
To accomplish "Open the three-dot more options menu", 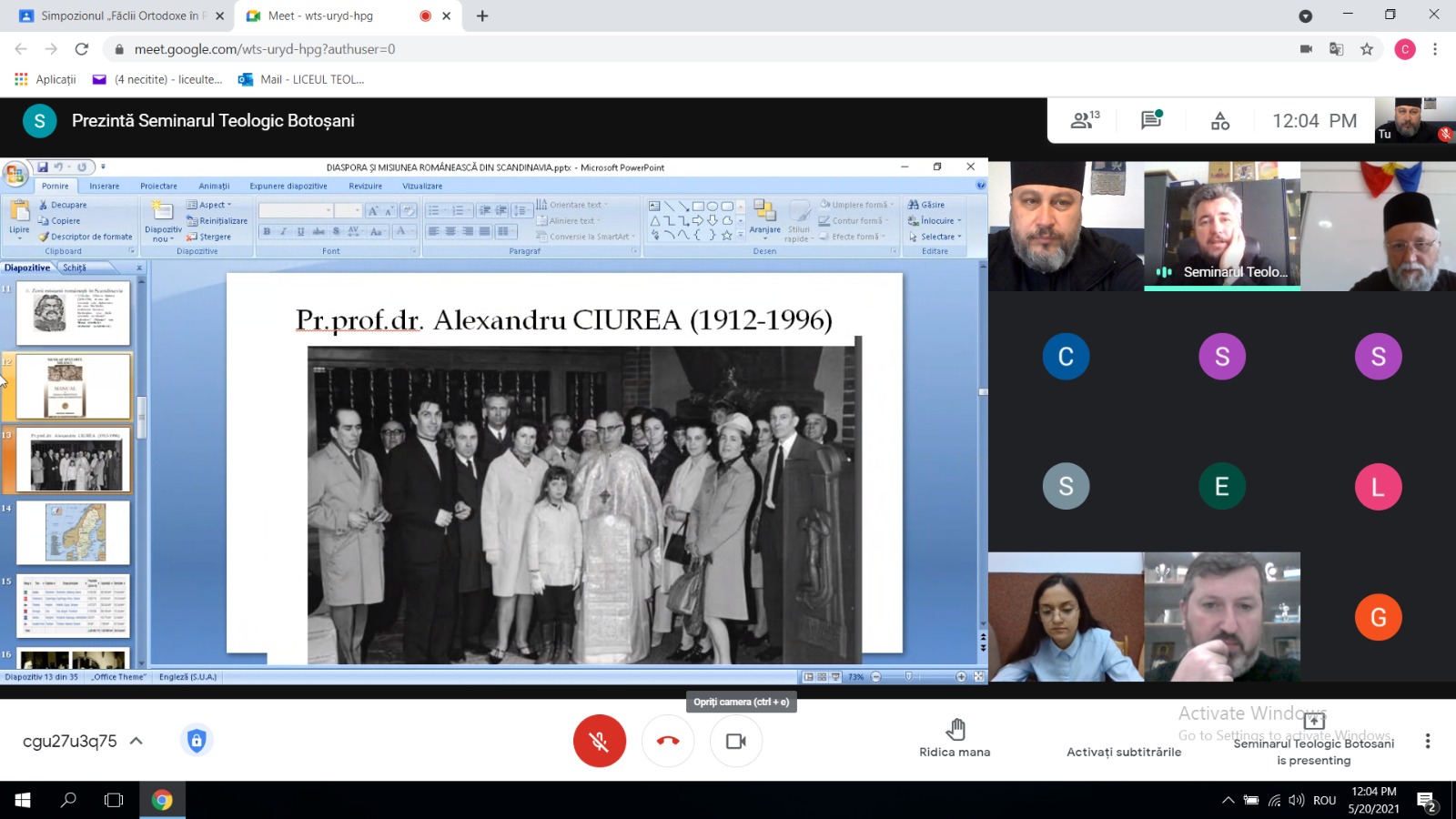I will click(1427, 741).
